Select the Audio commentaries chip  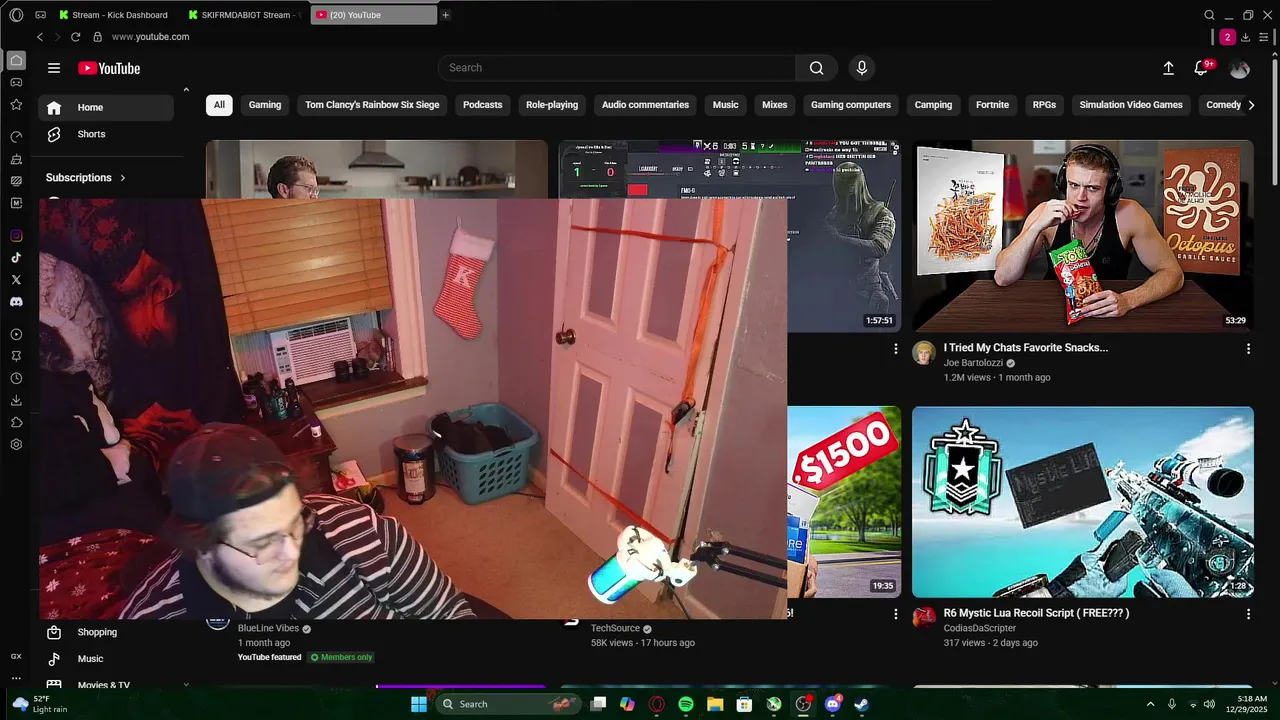(645, 105)
